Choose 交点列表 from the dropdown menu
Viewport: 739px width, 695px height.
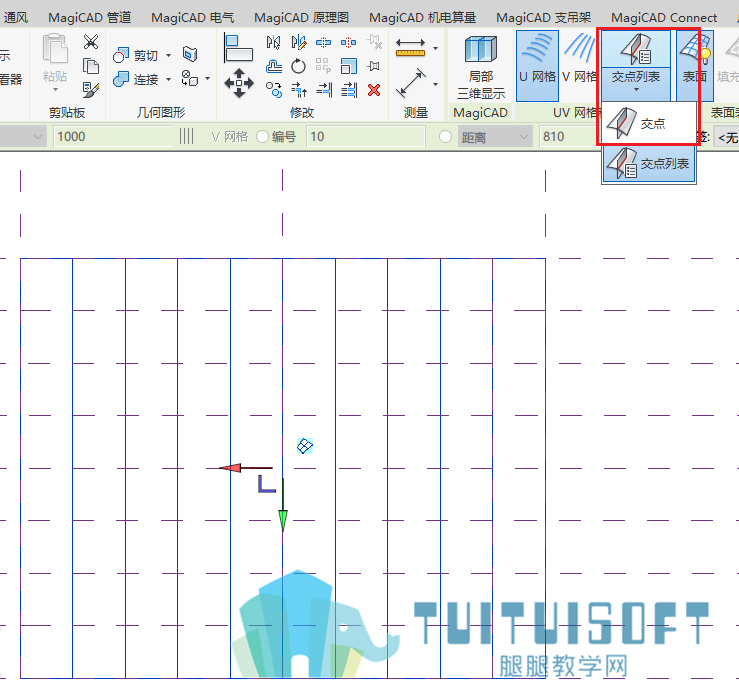(649, 163)
